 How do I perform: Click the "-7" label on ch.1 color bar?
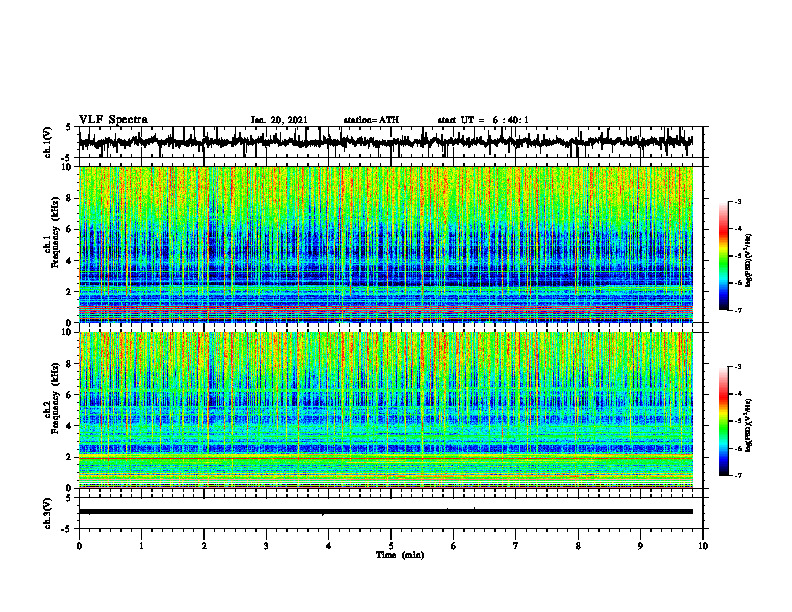pyautogui.click(x=738, y=310)
